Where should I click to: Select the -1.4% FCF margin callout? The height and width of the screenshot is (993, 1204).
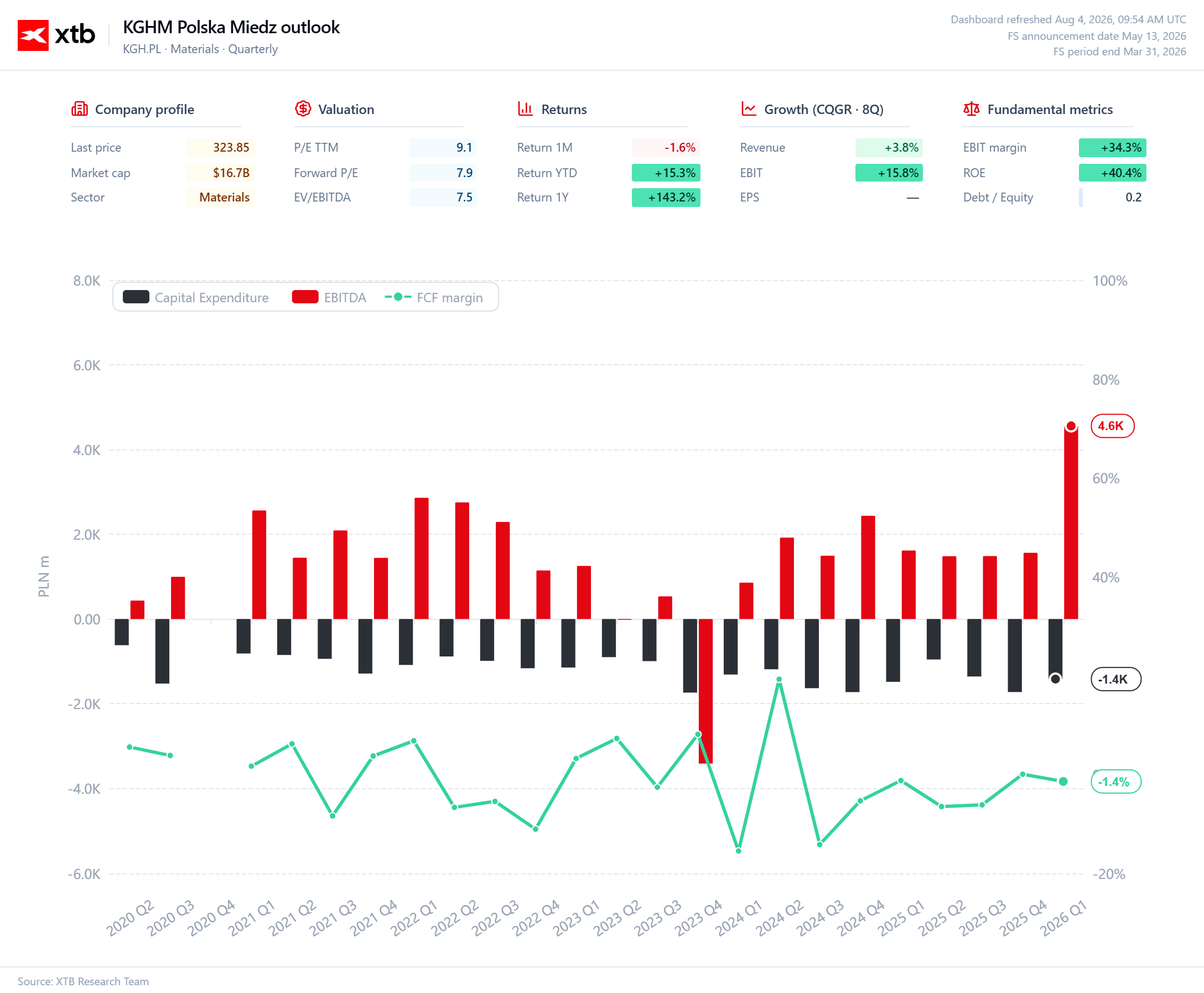pyautogui.click(x=1115, y=782)
